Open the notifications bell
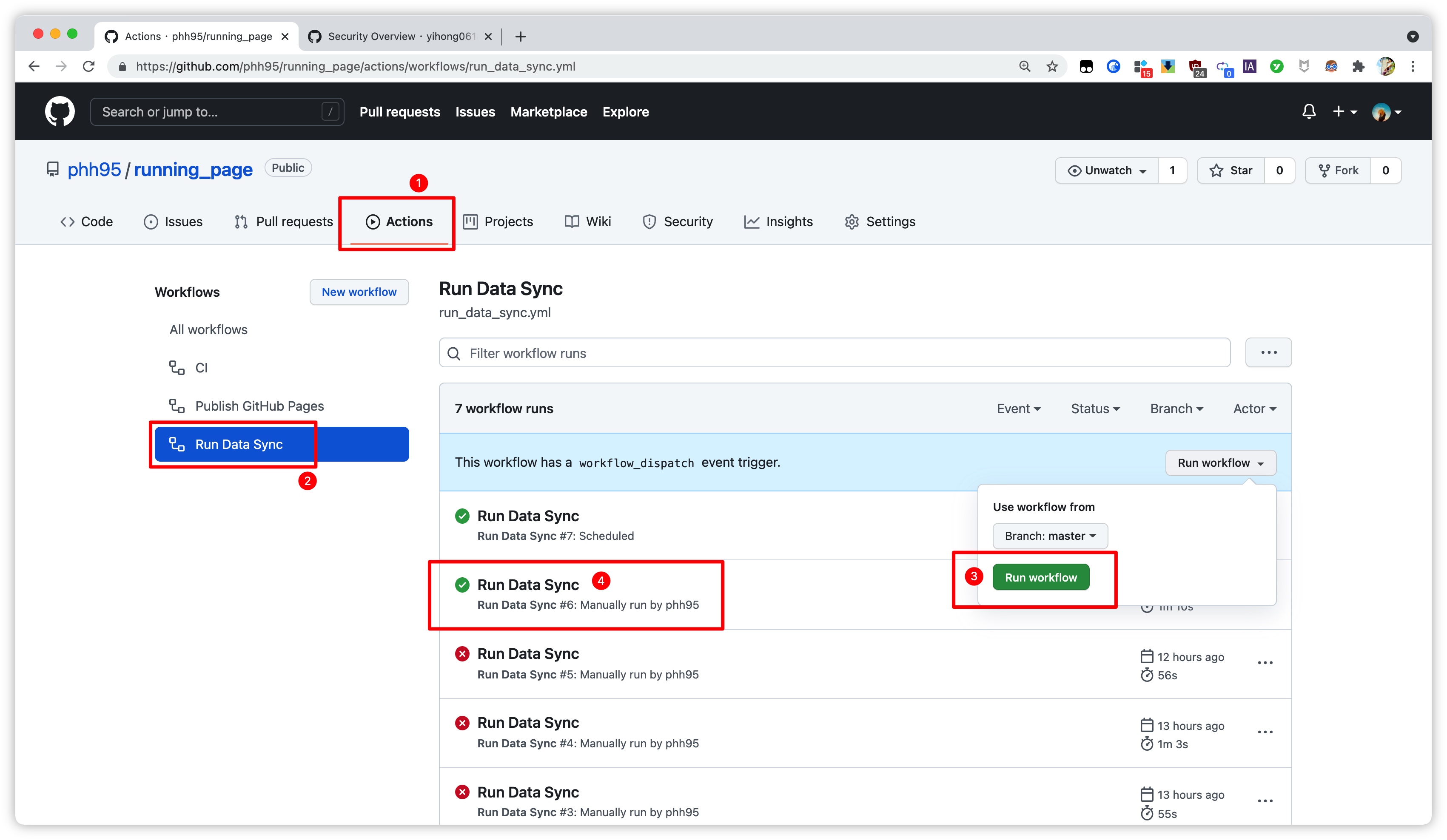This screenshot has height=840, width=1447. (x=1309, y=111)
